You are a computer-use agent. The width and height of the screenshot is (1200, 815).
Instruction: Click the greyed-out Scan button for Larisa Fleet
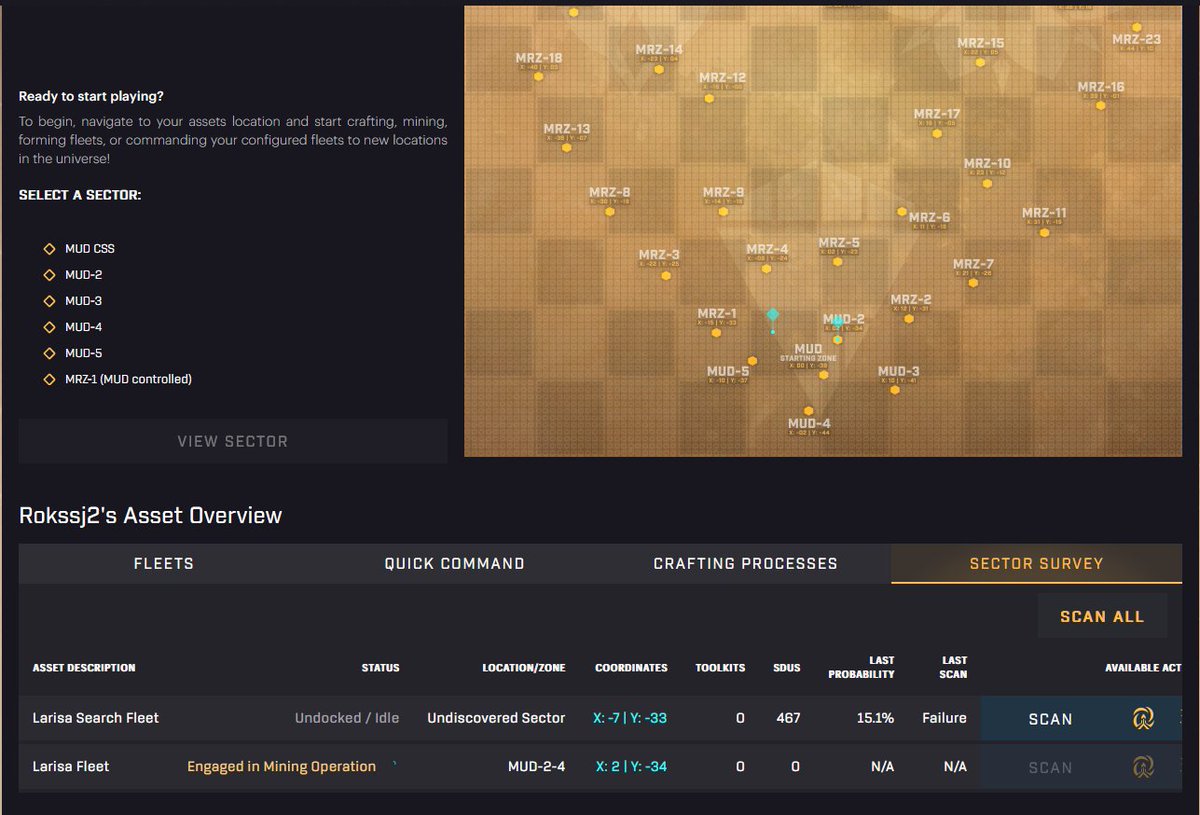(x=1050, y=768)
